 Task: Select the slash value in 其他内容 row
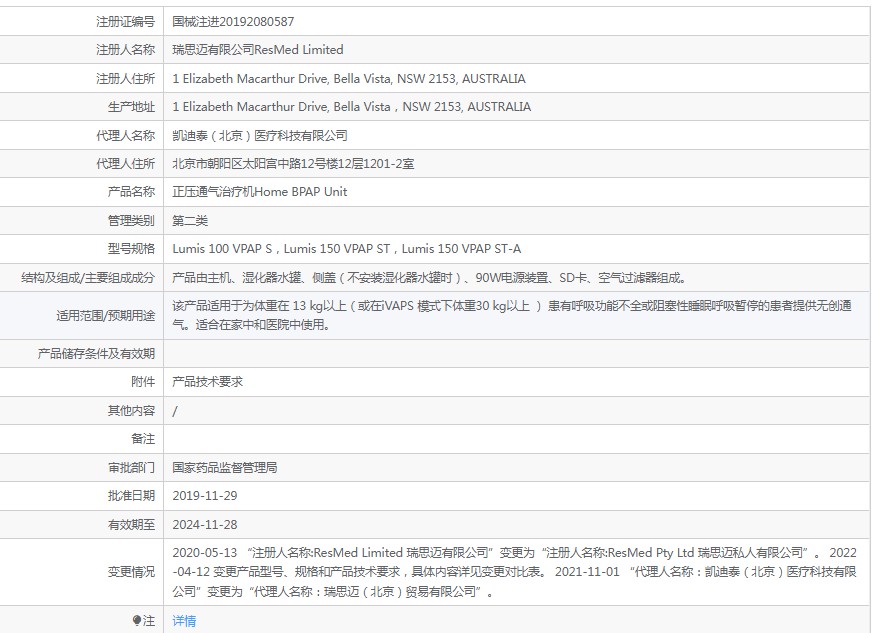[x=175, y=411]
